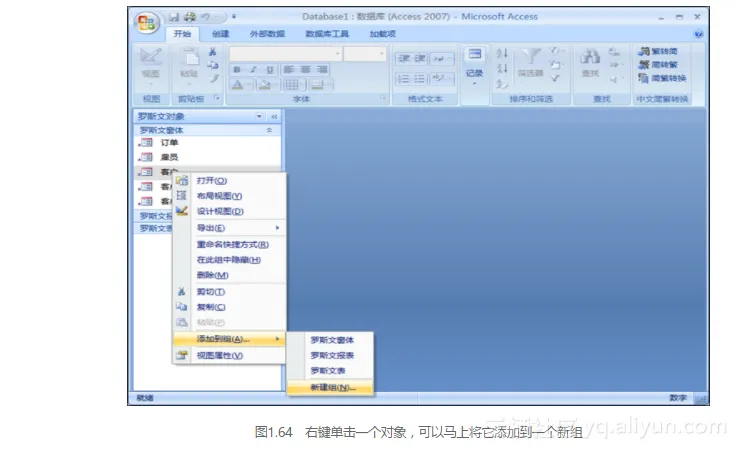Open the 字体 group dialog launcher
The width and height of the screenshot is (738, 450).
(x=383, y=98)
